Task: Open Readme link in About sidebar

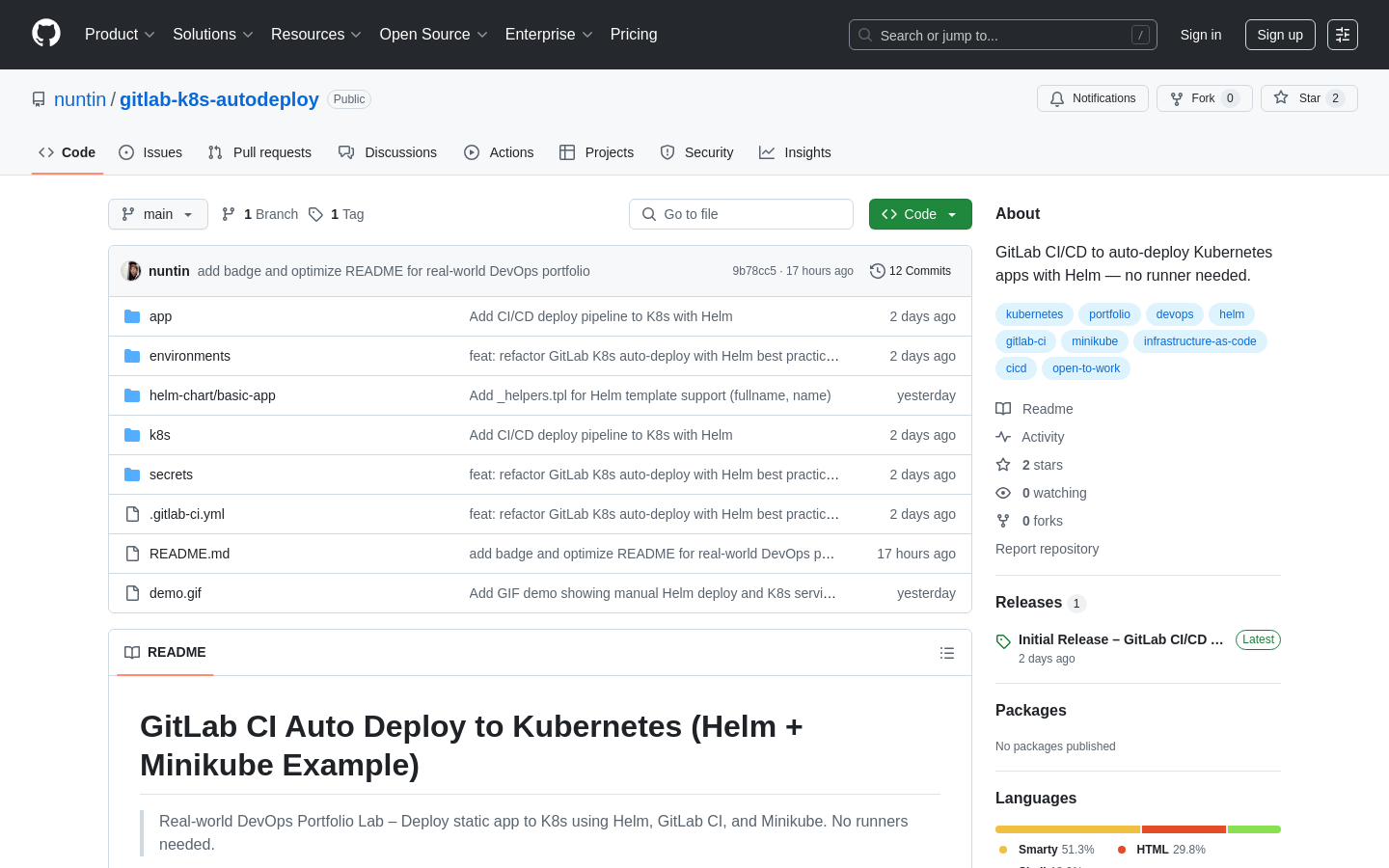Action: tap(1035, 409)
